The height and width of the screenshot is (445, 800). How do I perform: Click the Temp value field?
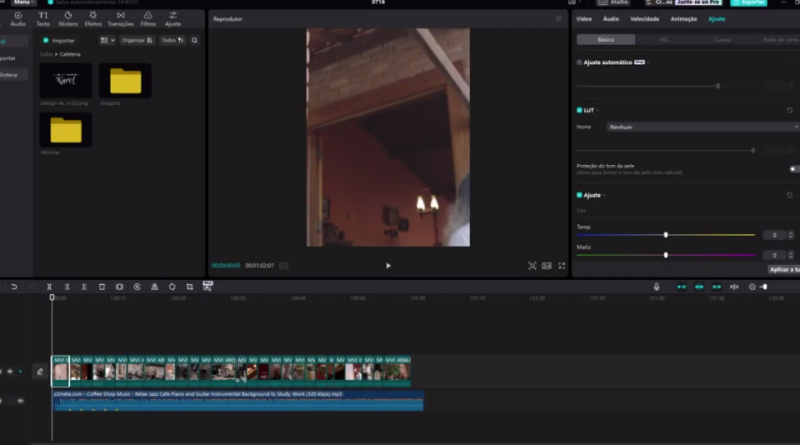click(x=774, y=235)
